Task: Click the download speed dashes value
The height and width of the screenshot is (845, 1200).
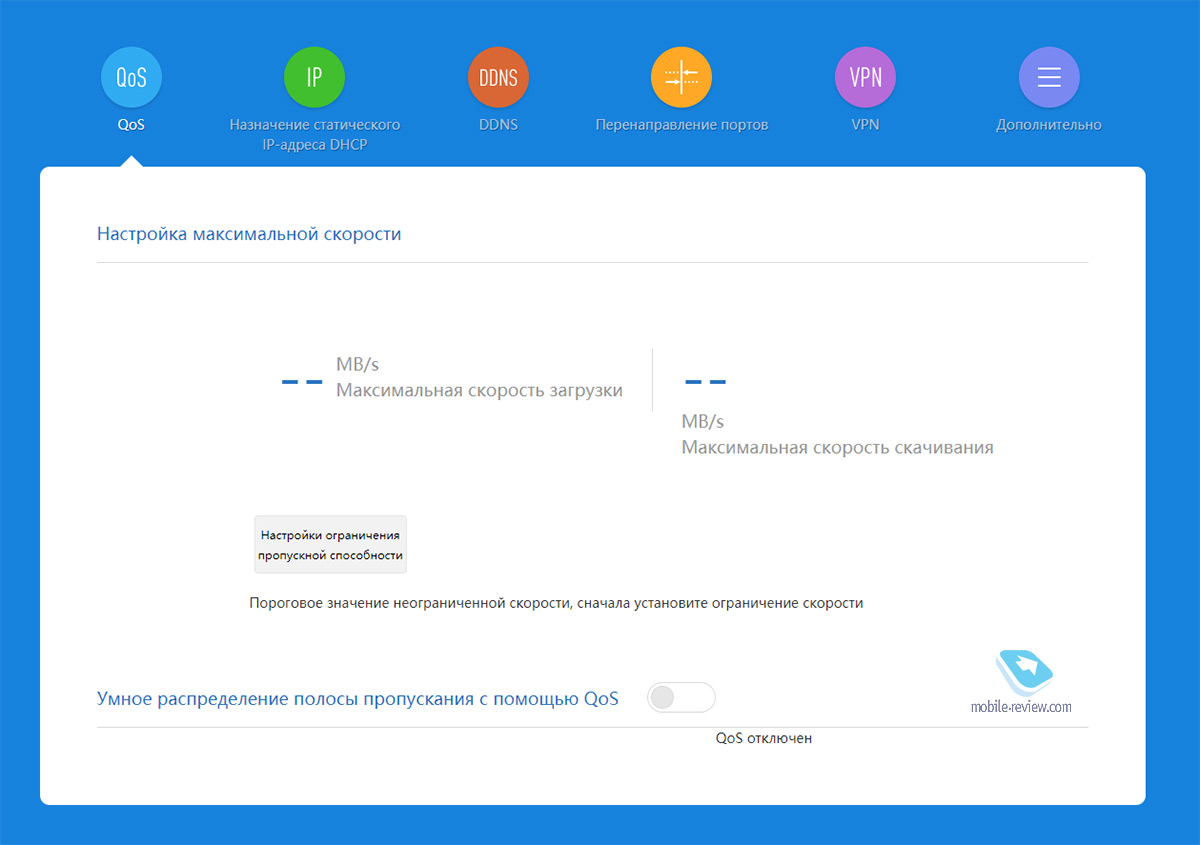Action: point(705,382)
